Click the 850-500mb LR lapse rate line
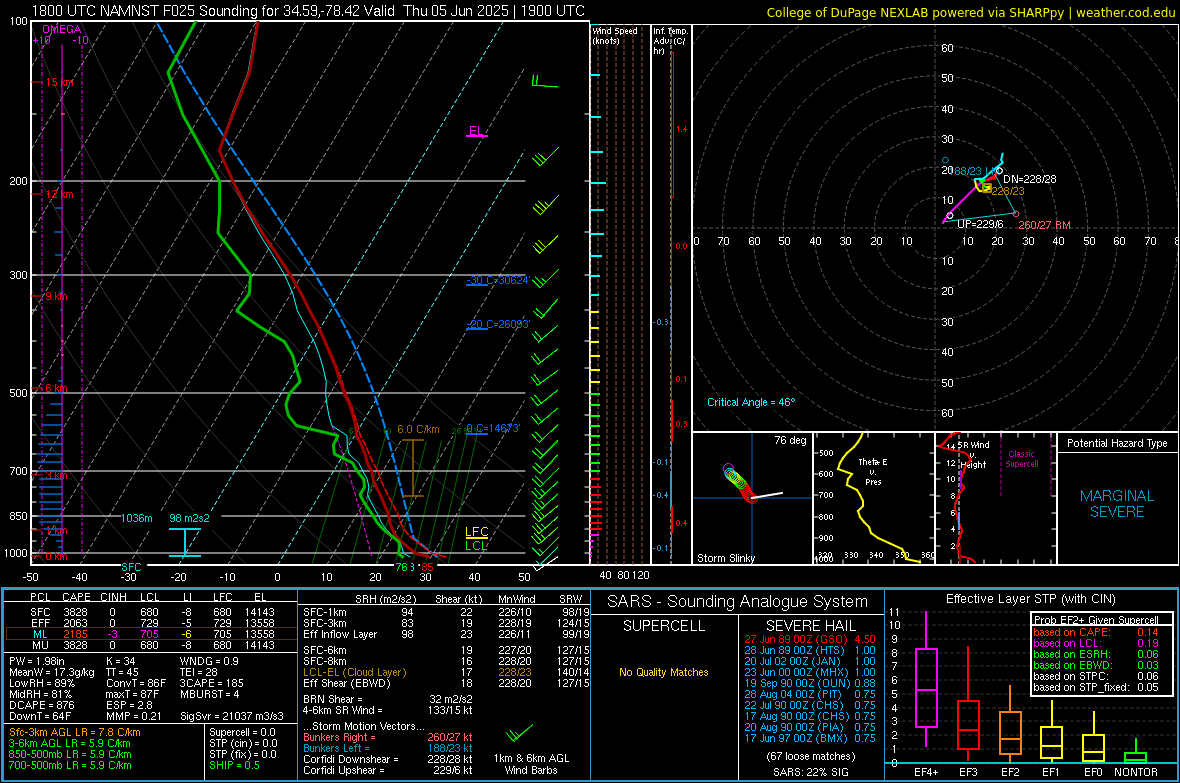Viewport: 1180px width, 783px height. (x=70, y=754)
